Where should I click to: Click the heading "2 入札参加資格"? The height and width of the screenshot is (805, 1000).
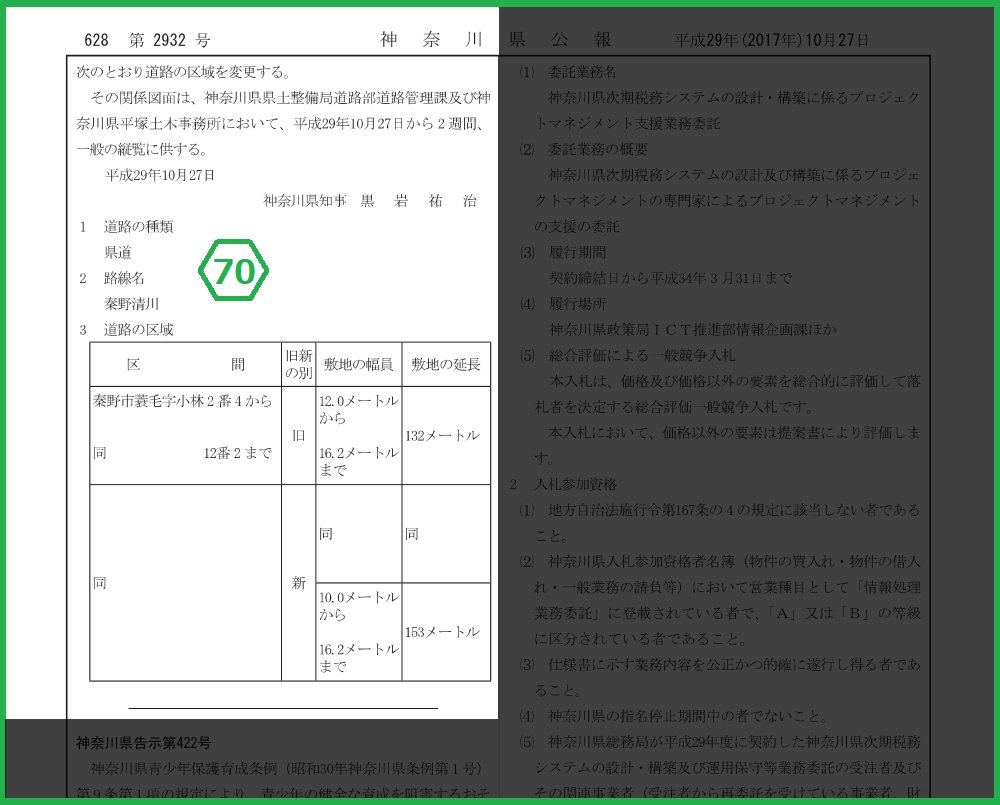coord(563,484)
